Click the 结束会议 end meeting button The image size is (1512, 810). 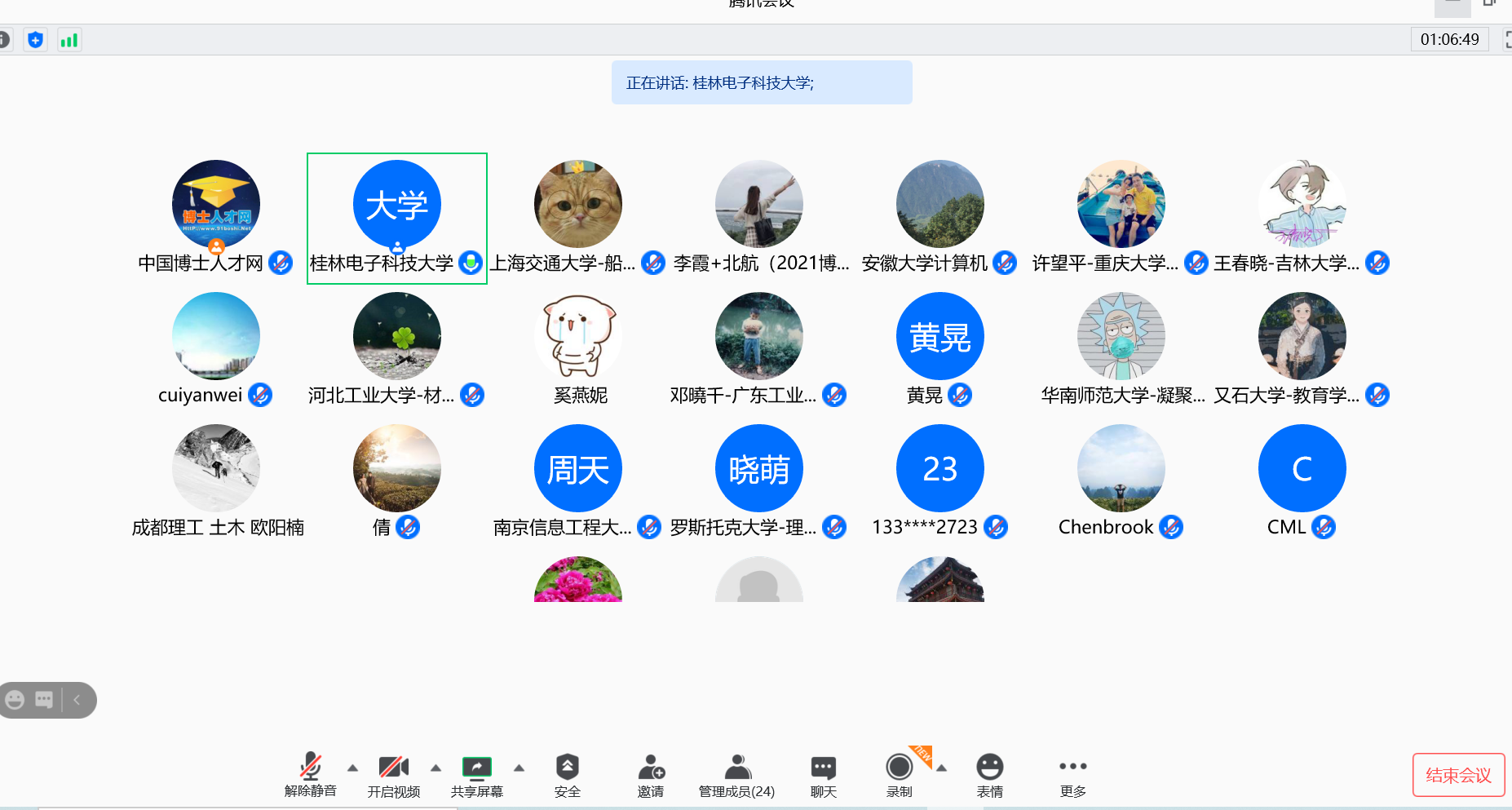pyautogui.click(x=1459, y=775)
